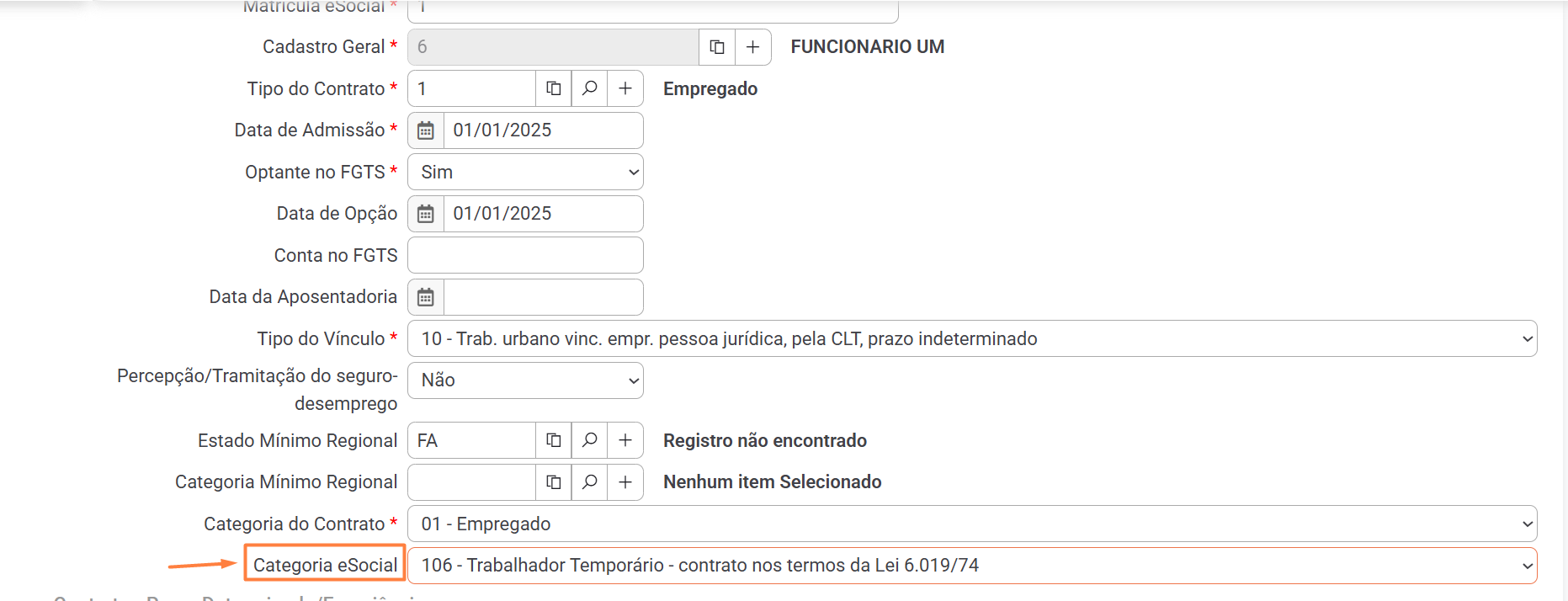Open the seguro-desemprego Não dropdown
Screen dimensions: 1568x601
click(525, 380)
